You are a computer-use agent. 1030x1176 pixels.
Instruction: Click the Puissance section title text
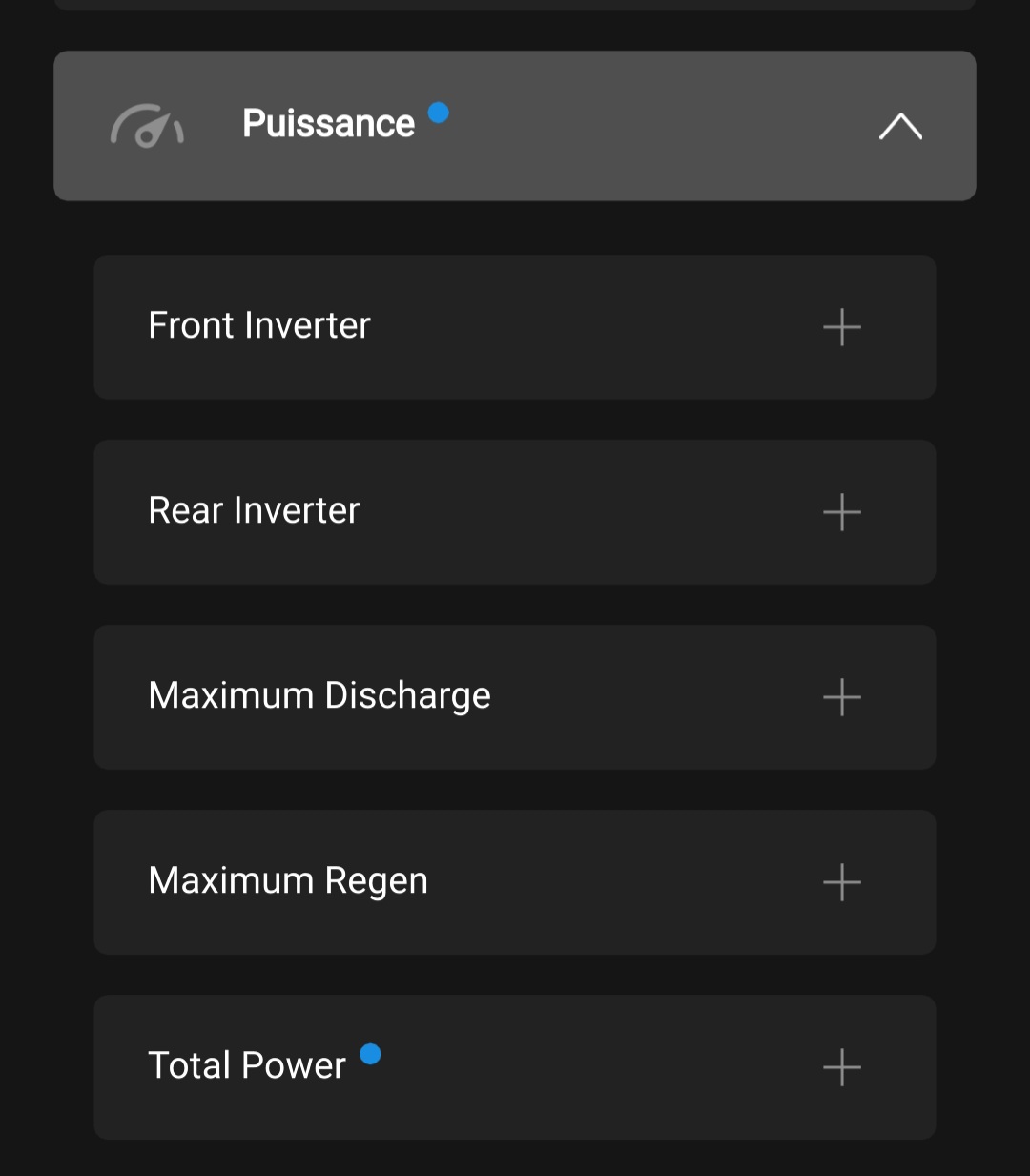[x=328, y=124]
